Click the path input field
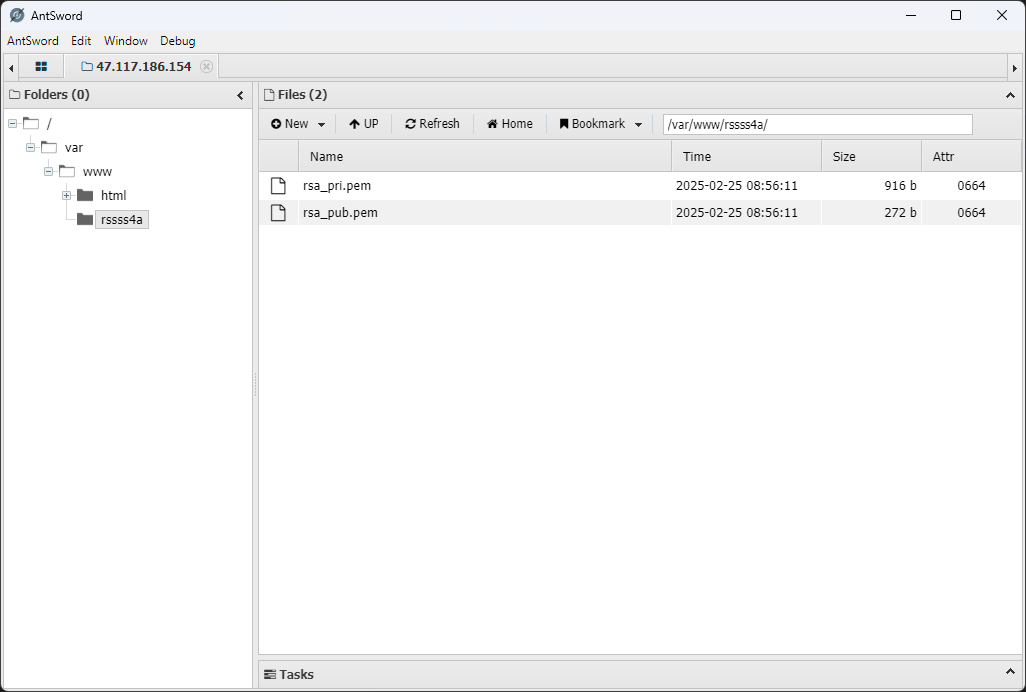The height and width of the screenshot is (692, 1026). (x=817, y=124)
